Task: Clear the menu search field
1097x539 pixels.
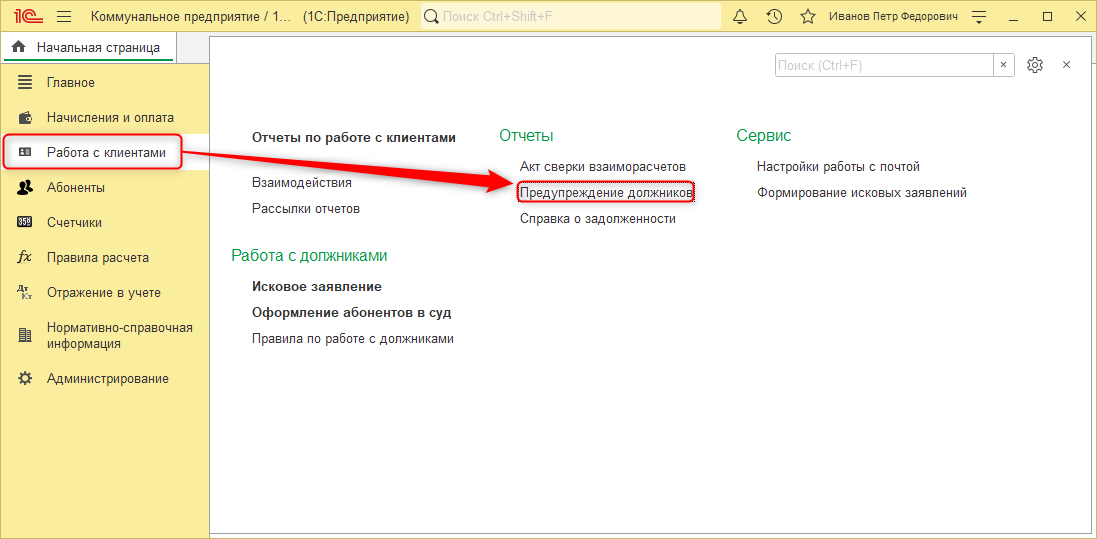Action: pos(1004,65)
